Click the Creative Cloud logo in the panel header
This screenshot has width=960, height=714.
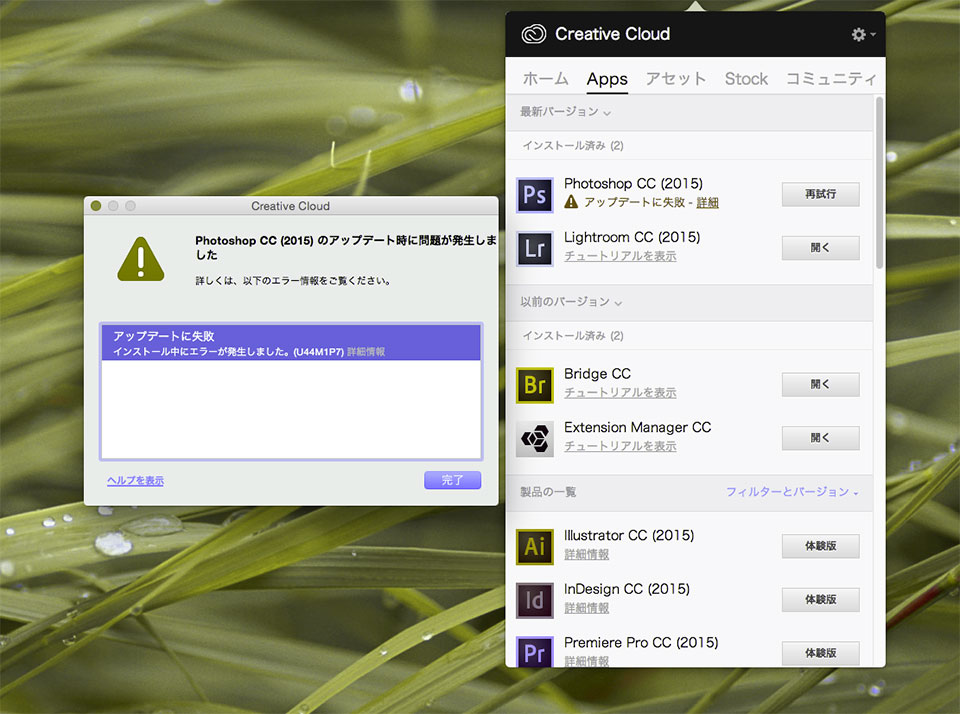[533, 34]
